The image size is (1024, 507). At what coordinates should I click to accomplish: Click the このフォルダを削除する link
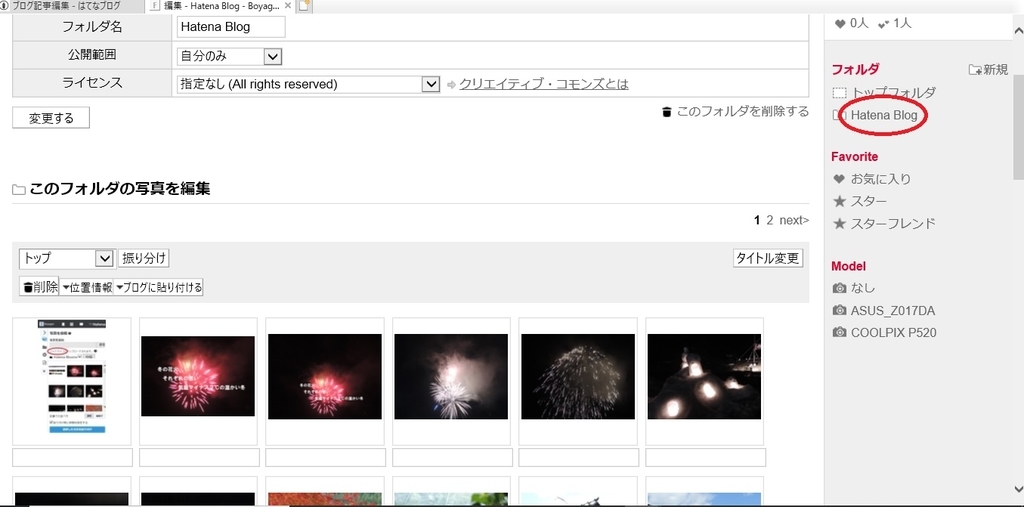tap(743, 112)
